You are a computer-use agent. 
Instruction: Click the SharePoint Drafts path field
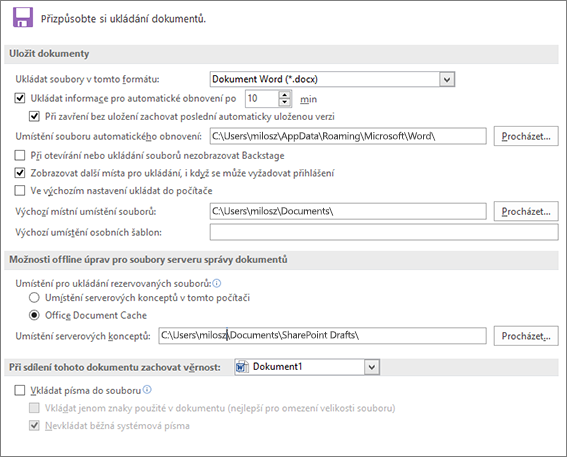[322, 336]
